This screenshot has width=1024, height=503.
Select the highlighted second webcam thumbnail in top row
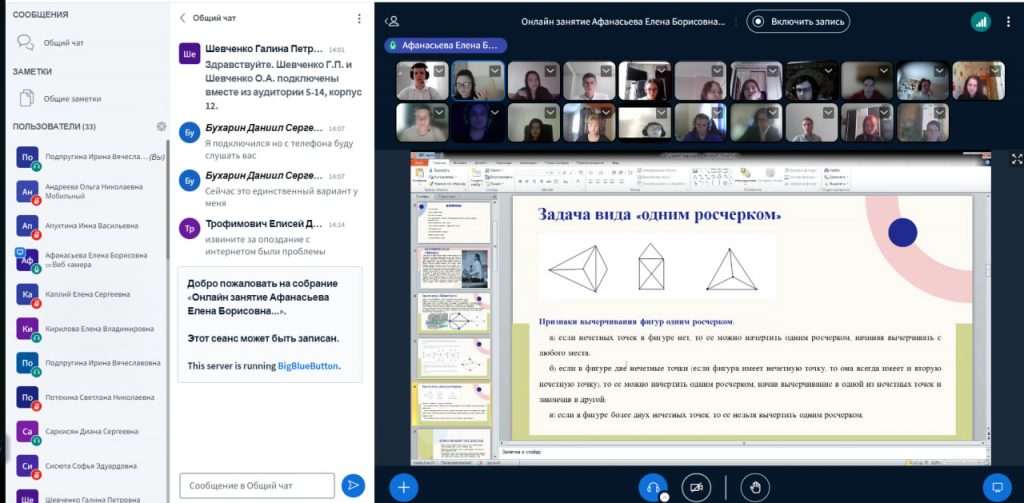click(x=478, y=81)
